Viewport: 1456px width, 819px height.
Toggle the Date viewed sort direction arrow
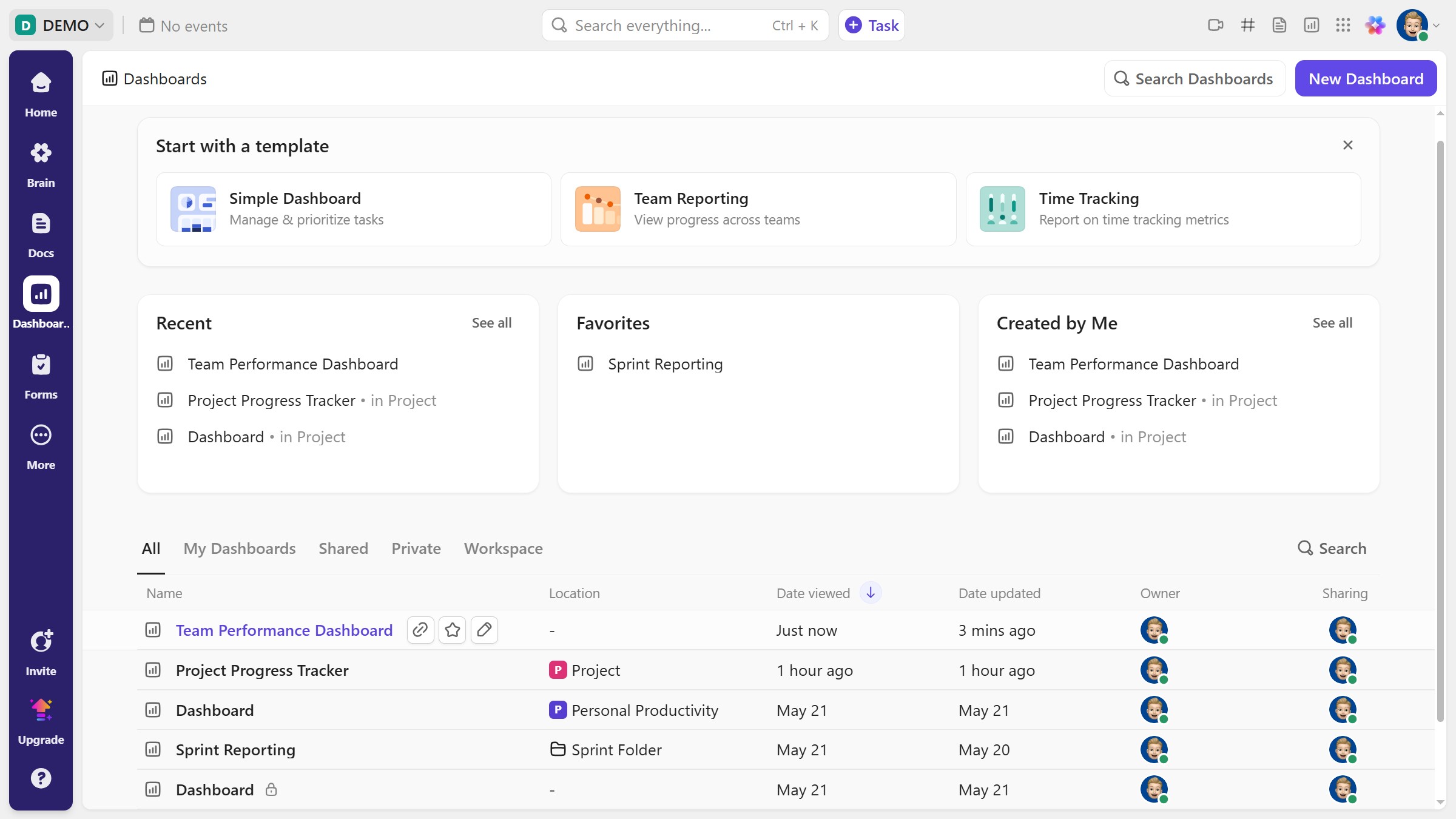870,593
